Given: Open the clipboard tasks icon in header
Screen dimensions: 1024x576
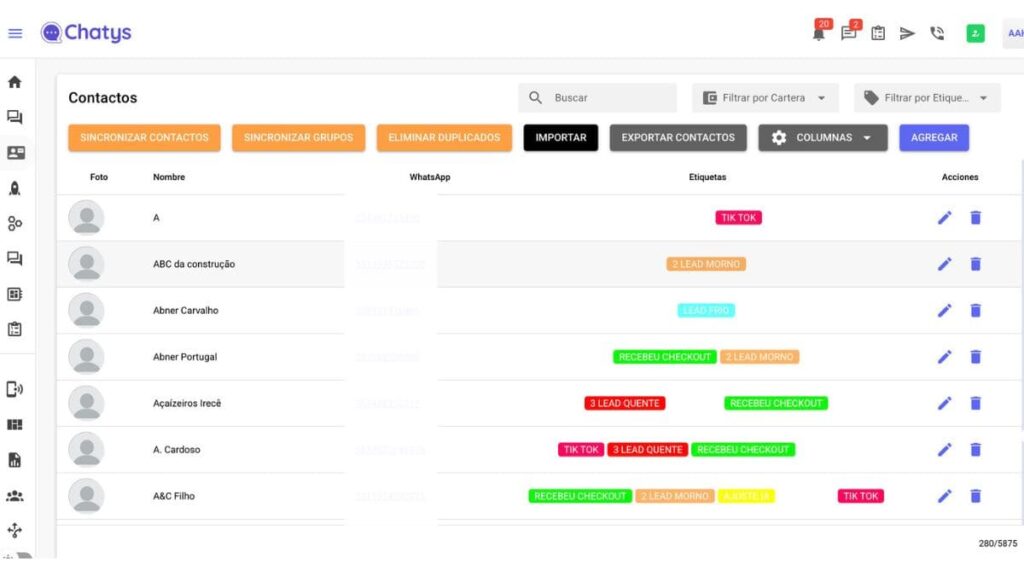Looking at the screenshot, I should click(x=878, y=33).
